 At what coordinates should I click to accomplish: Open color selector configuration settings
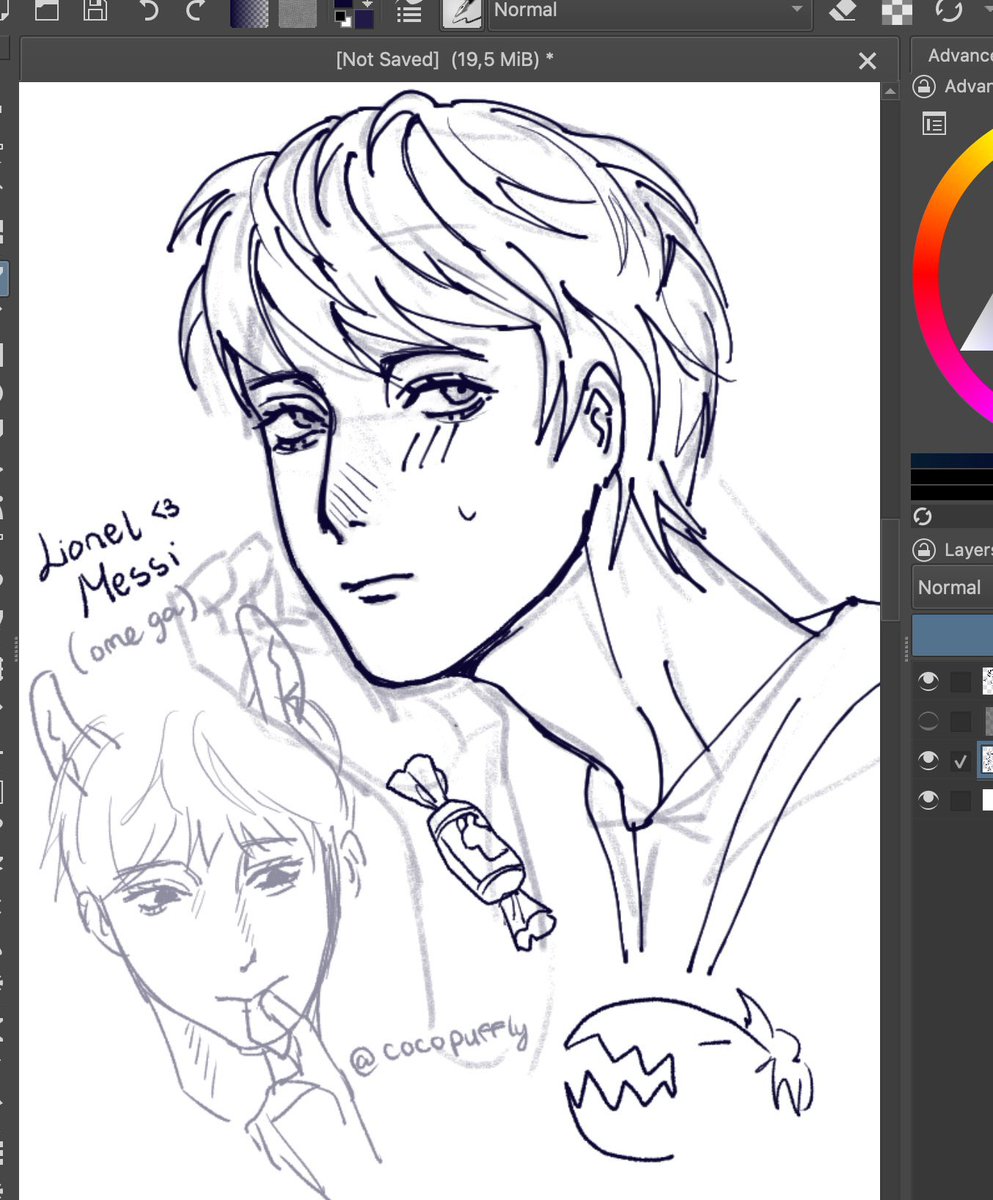point(934,124)
